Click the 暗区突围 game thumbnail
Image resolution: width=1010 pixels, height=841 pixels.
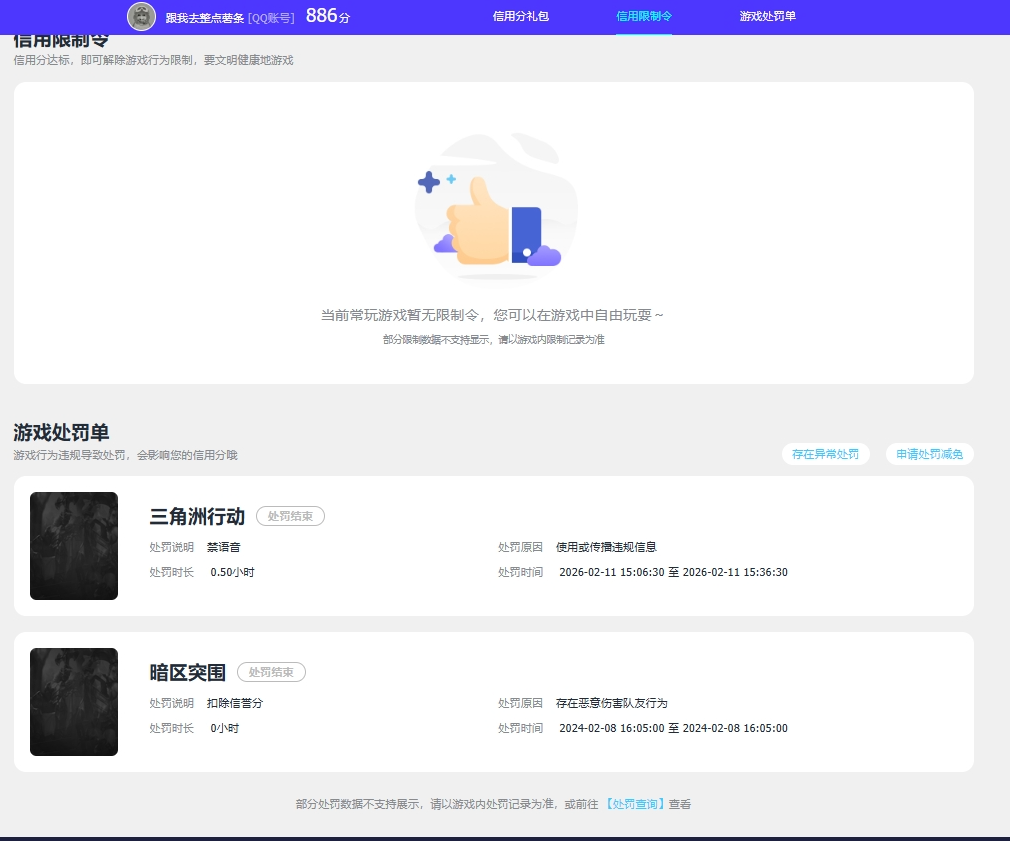click(x=74, y=701)
